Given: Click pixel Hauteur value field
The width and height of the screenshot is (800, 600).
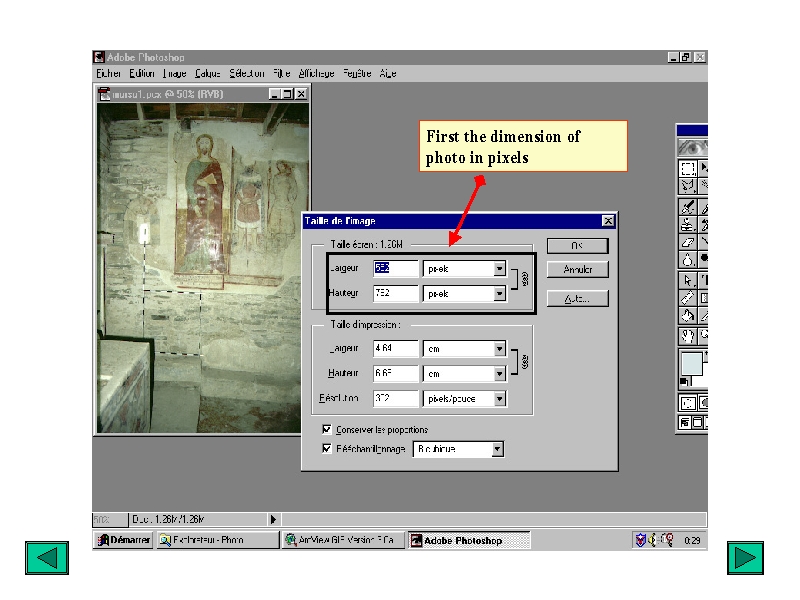Looking at the screenshot, I should [x=395, y=293].
